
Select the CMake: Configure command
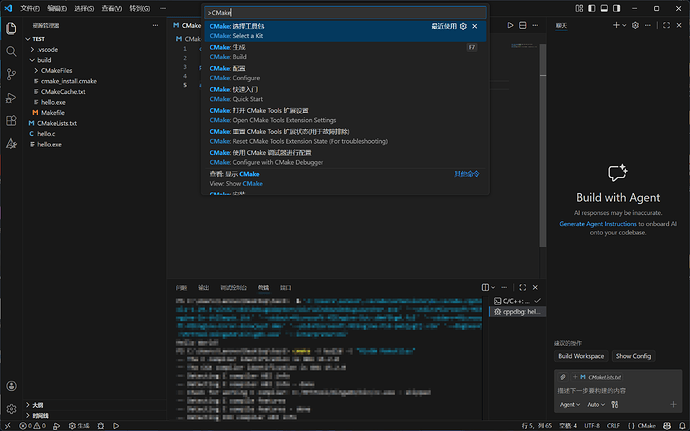coord(345,73)
